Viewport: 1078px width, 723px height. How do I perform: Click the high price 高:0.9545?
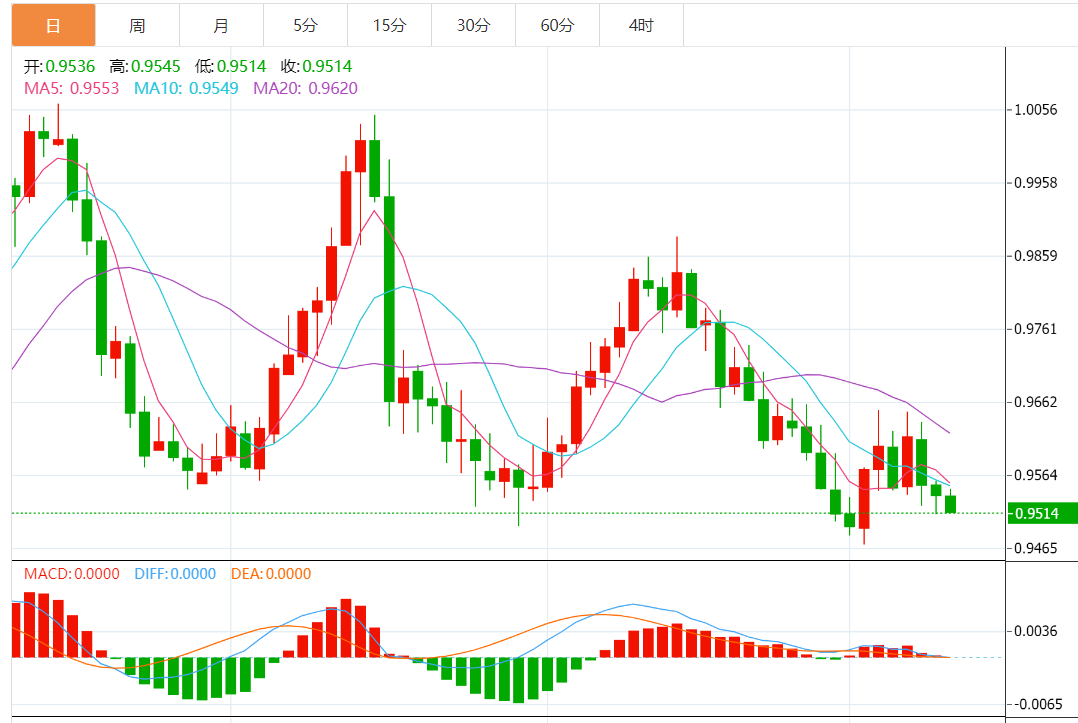coord(145,67)
